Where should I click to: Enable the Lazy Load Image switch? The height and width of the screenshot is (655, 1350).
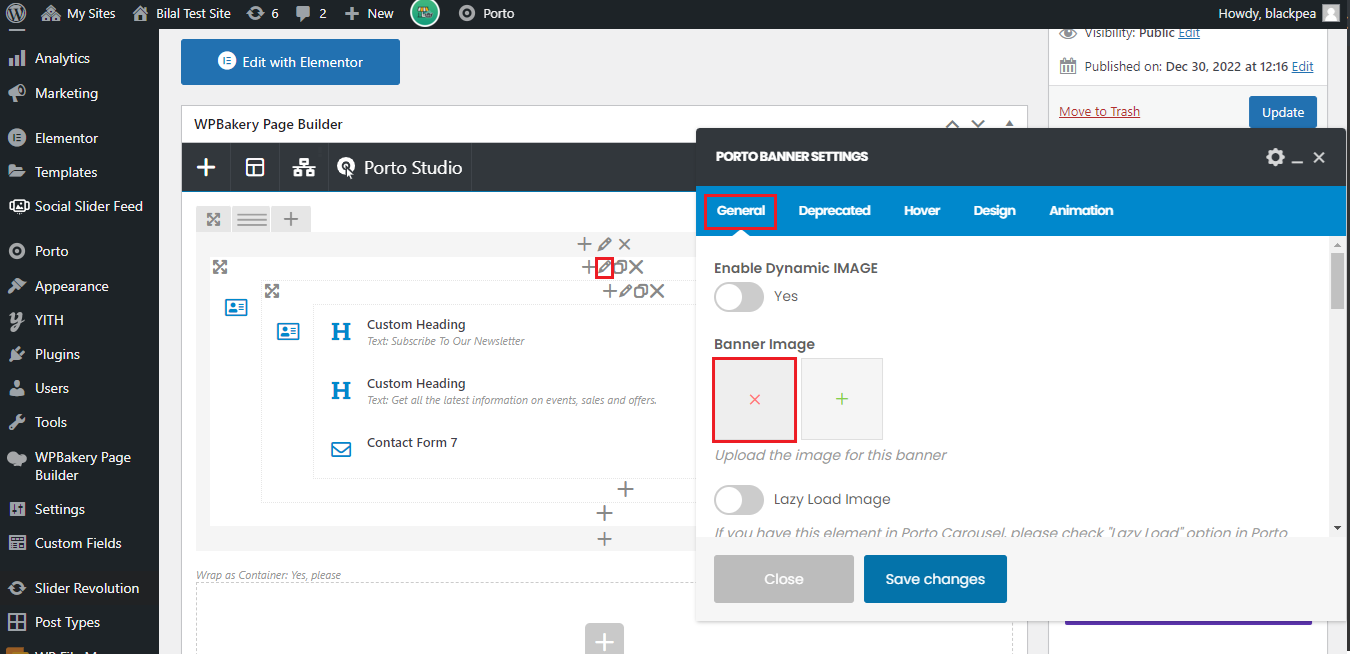click(x=739, y=500)
